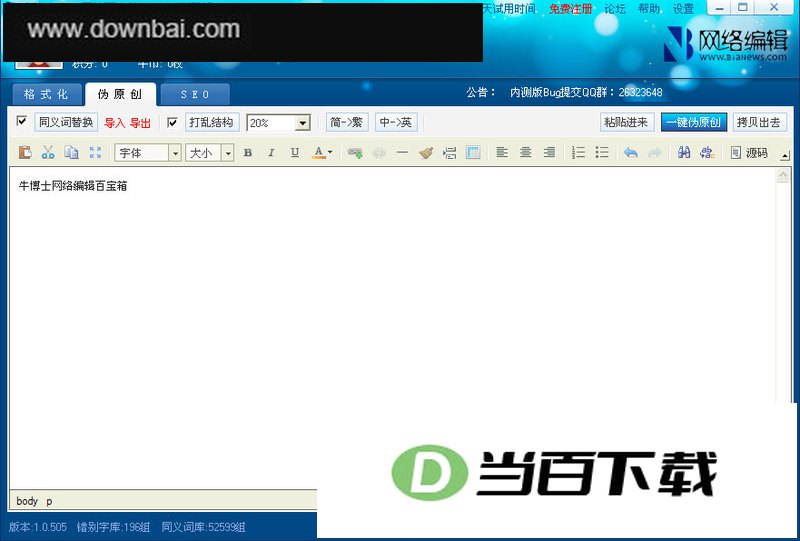Screen dimensions: 800x541
Task: Click 简->繁 conversion button
Action: point(346,122)
